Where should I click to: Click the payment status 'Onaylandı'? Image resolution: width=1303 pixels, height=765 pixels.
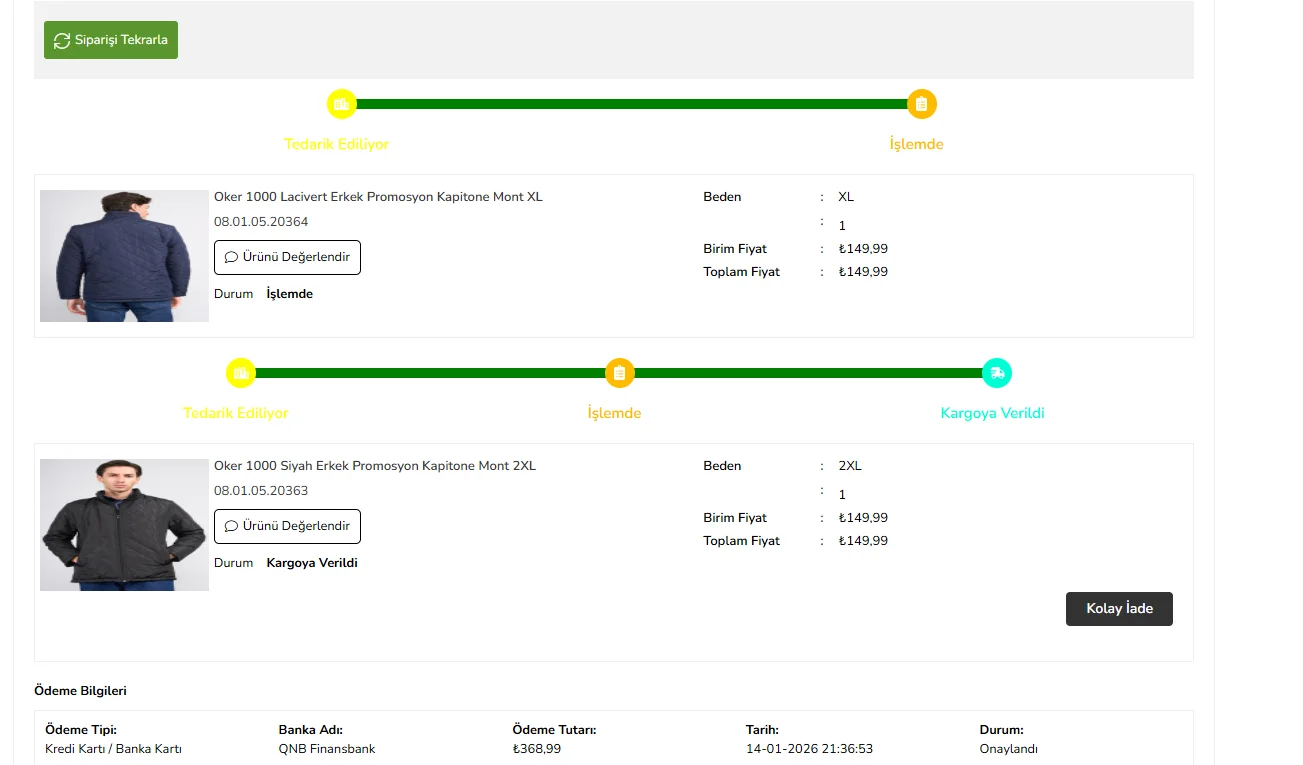[x=1009, y=749]
